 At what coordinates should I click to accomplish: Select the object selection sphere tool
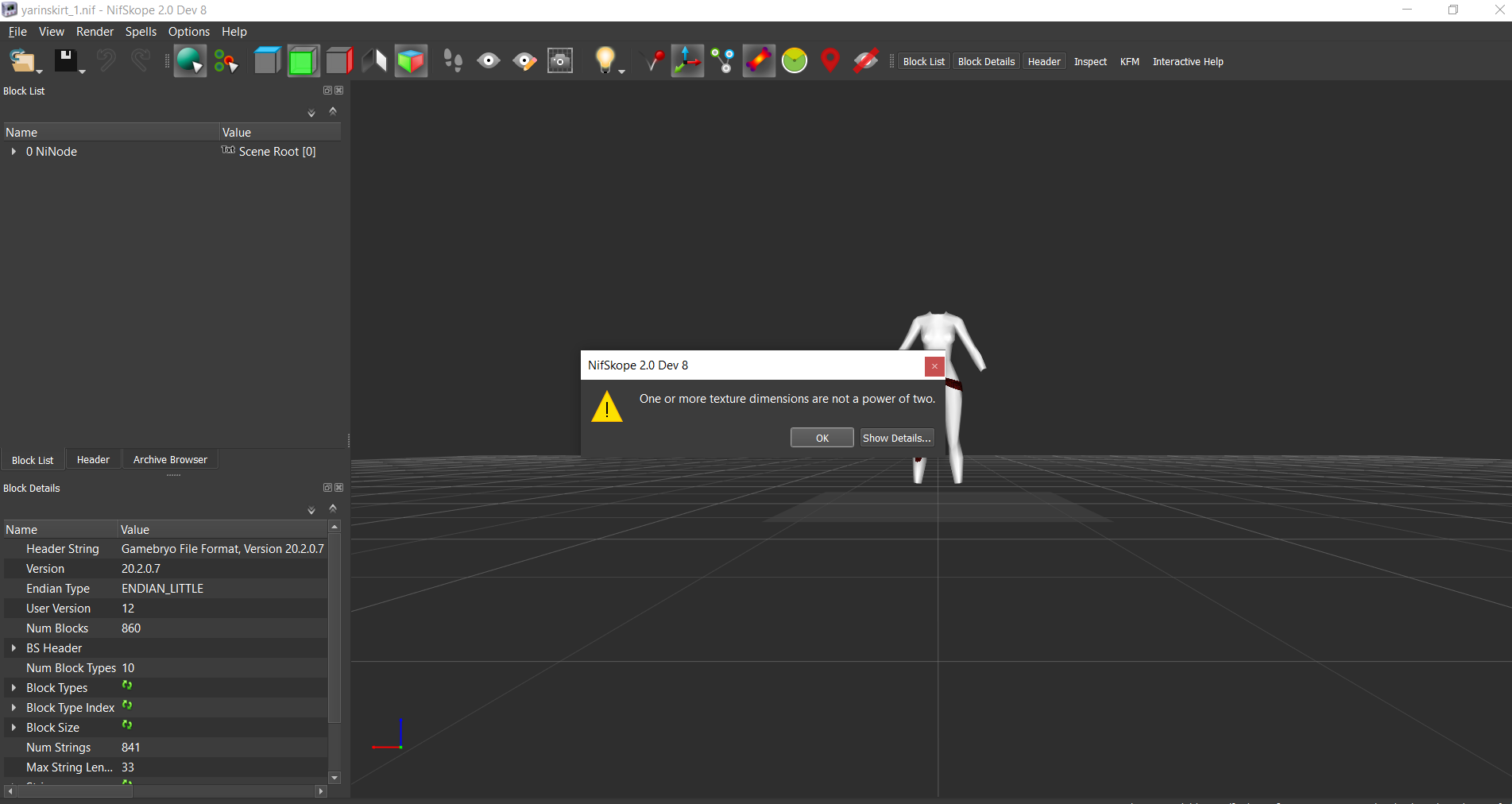point(189,60)
